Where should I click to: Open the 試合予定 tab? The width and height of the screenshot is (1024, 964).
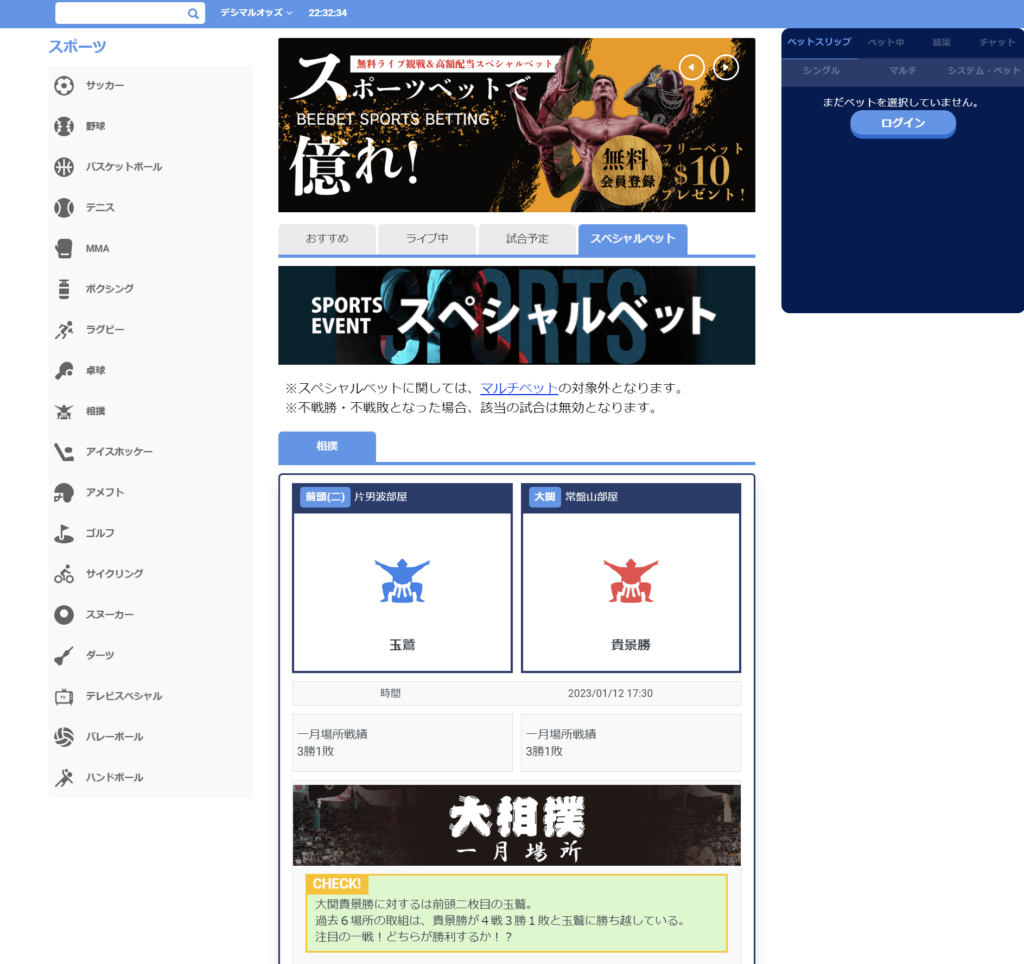click(527, 239)
